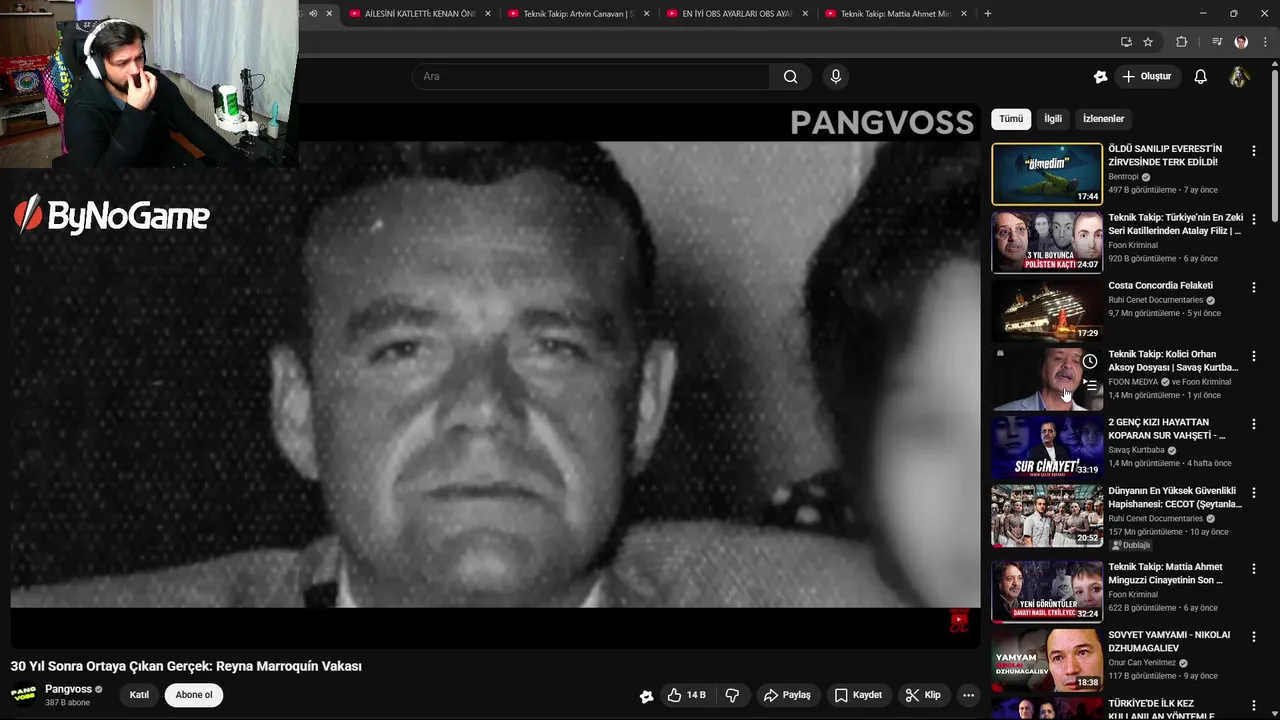
Task: Open a new browser tab
Action: 988,13
